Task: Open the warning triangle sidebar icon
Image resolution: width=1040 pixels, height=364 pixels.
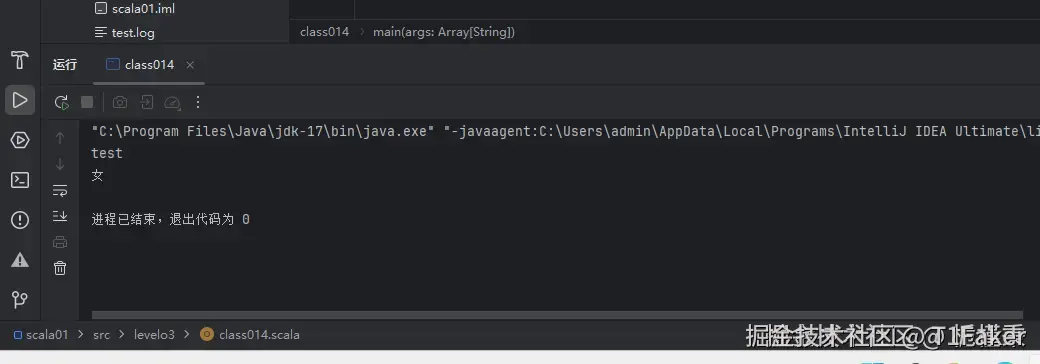Action: tap(20, 260)
